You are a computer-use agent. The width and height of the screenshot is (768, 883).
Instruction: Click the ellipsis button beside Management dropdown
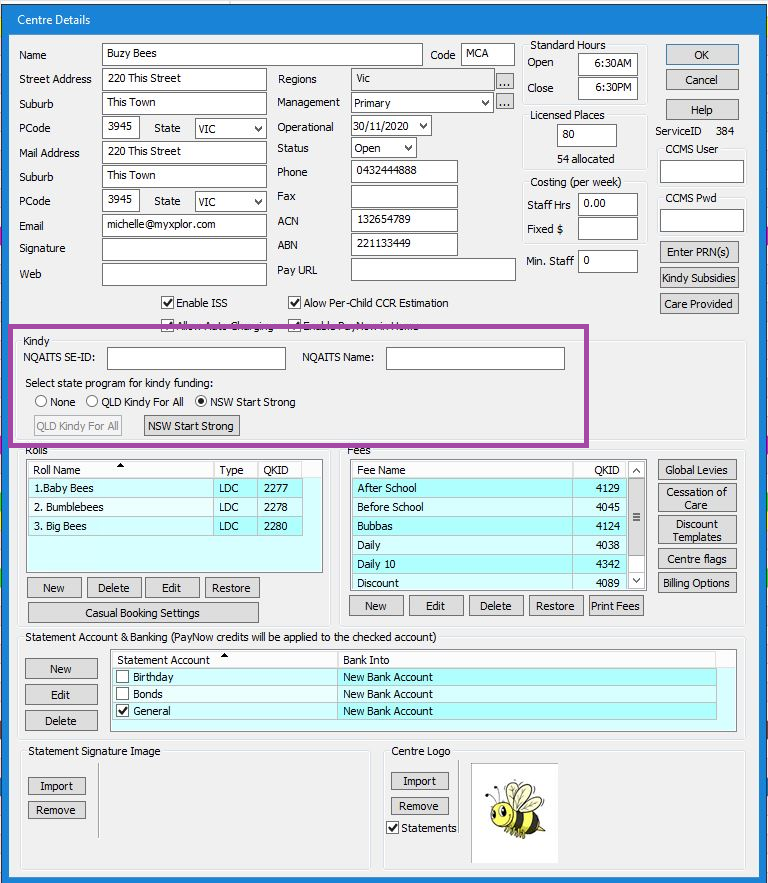tap(505, 102)
